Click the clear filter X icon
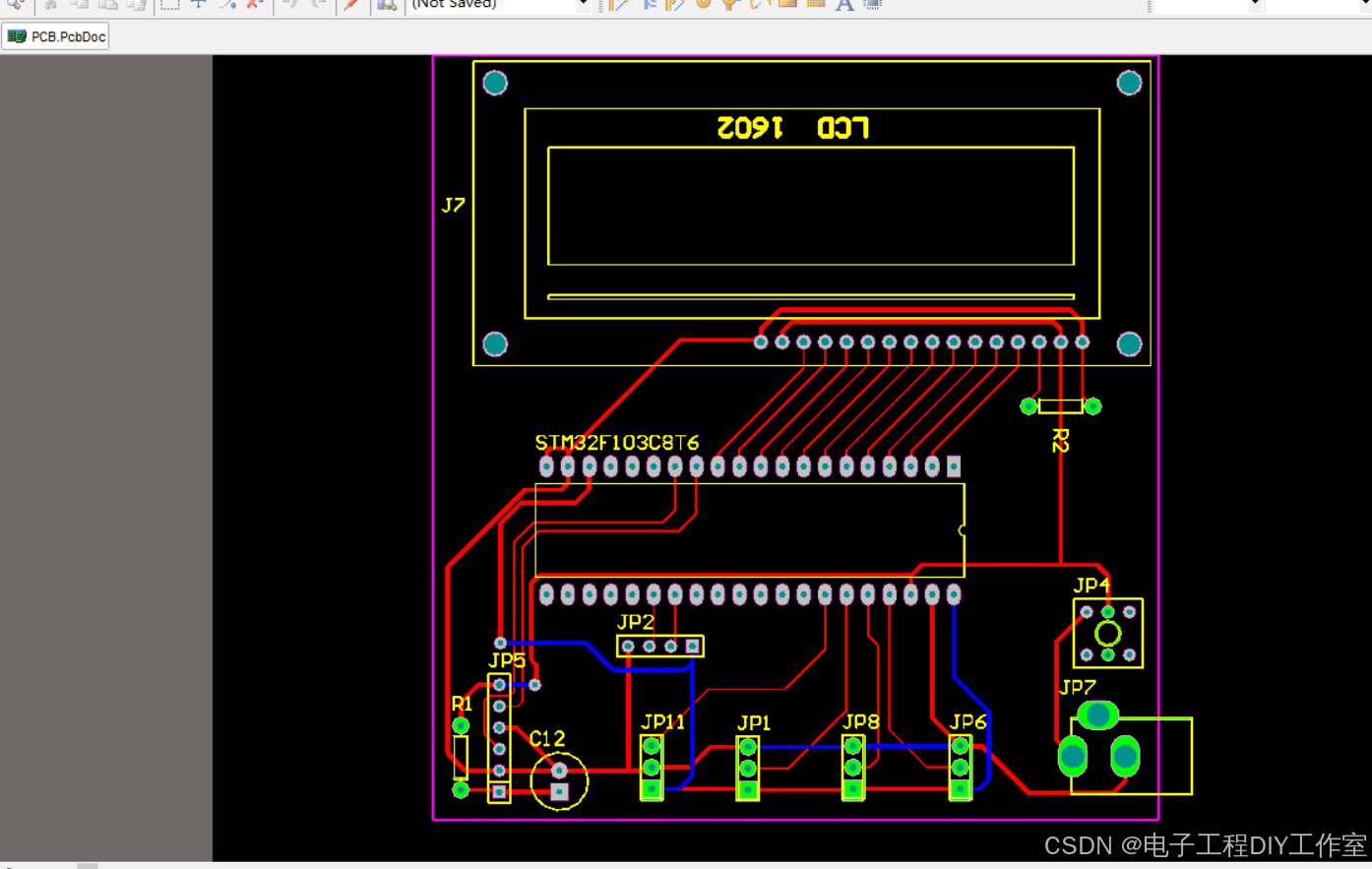This screenshot has width=1372, height=869. pos(251,5)
